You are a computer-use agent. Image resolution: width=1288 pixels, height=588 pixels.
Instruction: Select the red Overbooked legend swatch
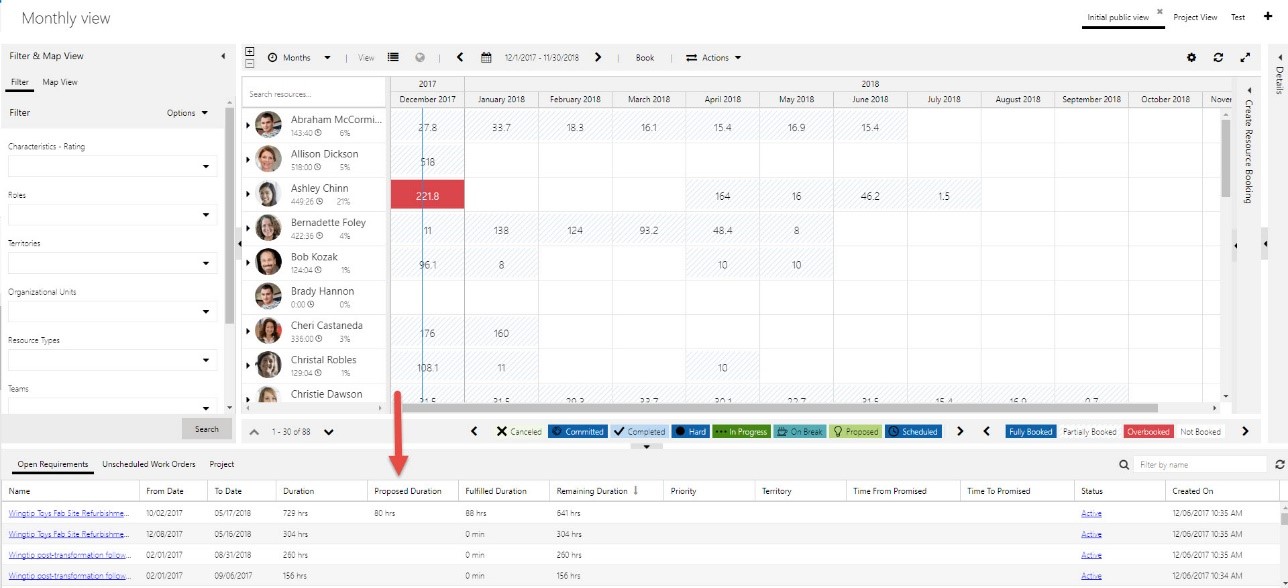(1146, 432)
